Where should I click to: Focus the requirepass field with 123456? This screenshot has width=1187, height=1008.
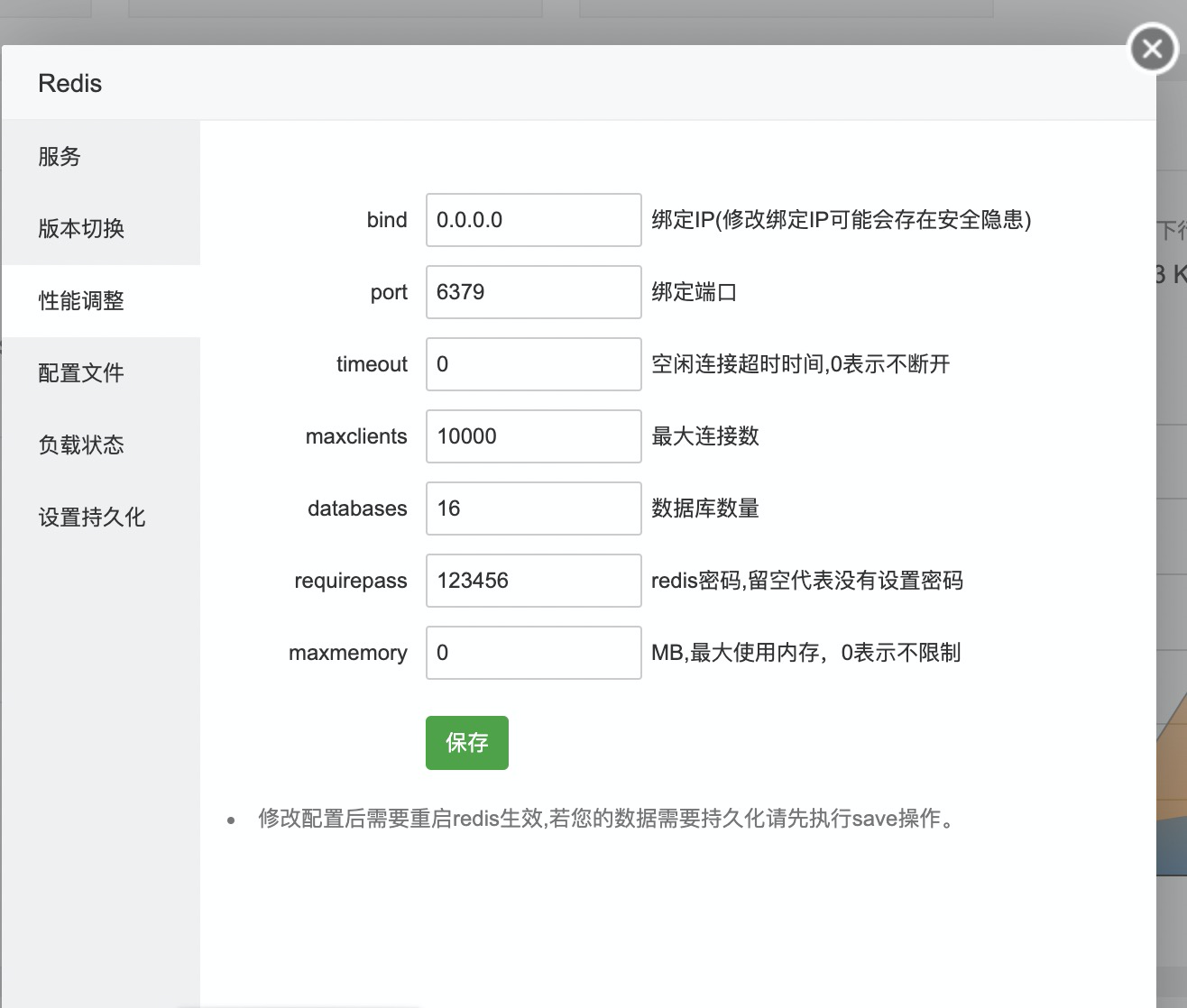click(x=533, y=581)
